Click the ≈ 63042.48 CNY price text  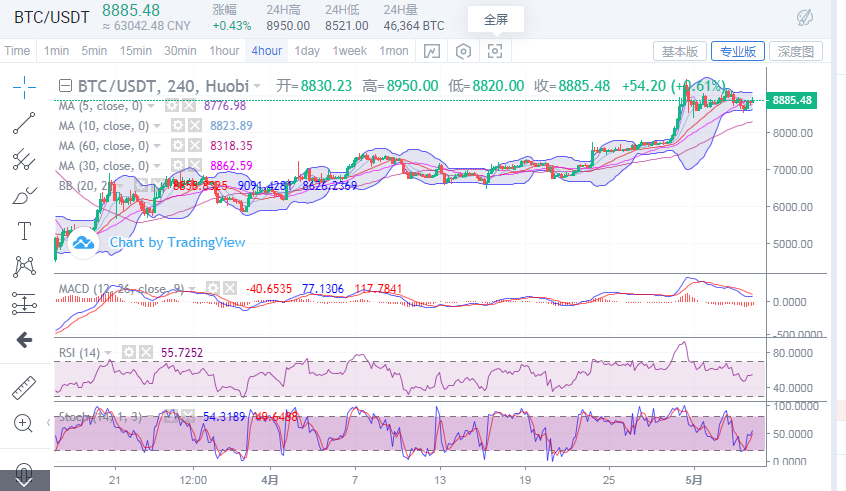146,26
